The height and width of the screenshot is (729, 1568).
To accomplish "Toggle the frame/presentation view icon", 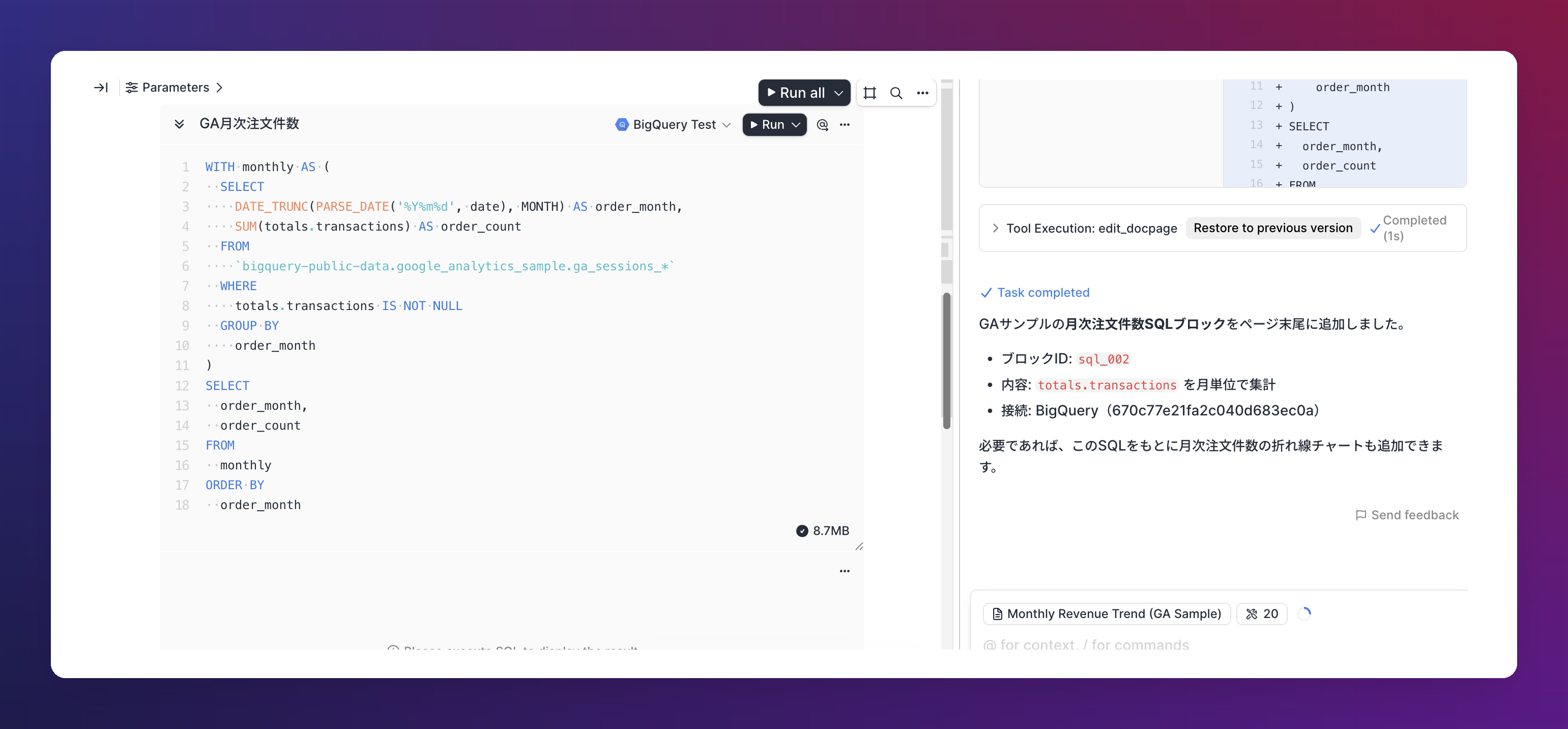I will (870, 93).
